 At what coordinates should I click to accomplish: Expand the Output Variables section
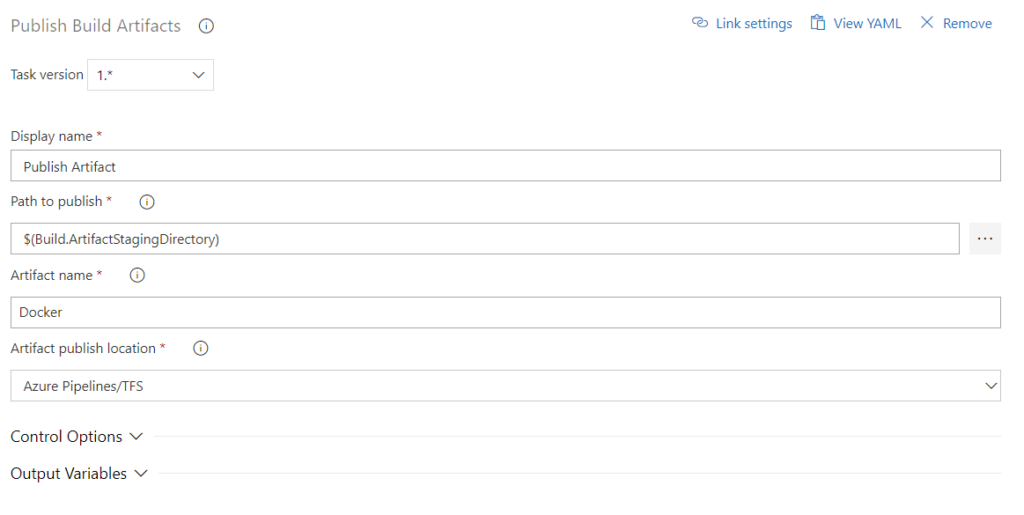pyautogui.click(x=79, y=474)
